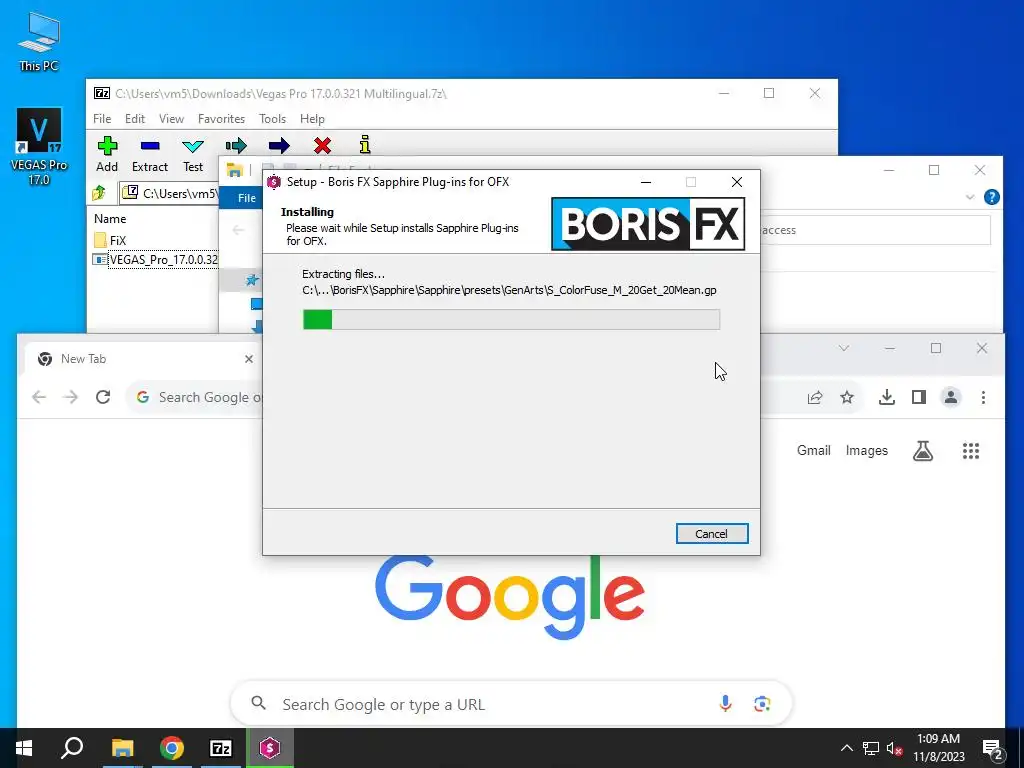Click the up-folder icon in 7-Zip

99,193
